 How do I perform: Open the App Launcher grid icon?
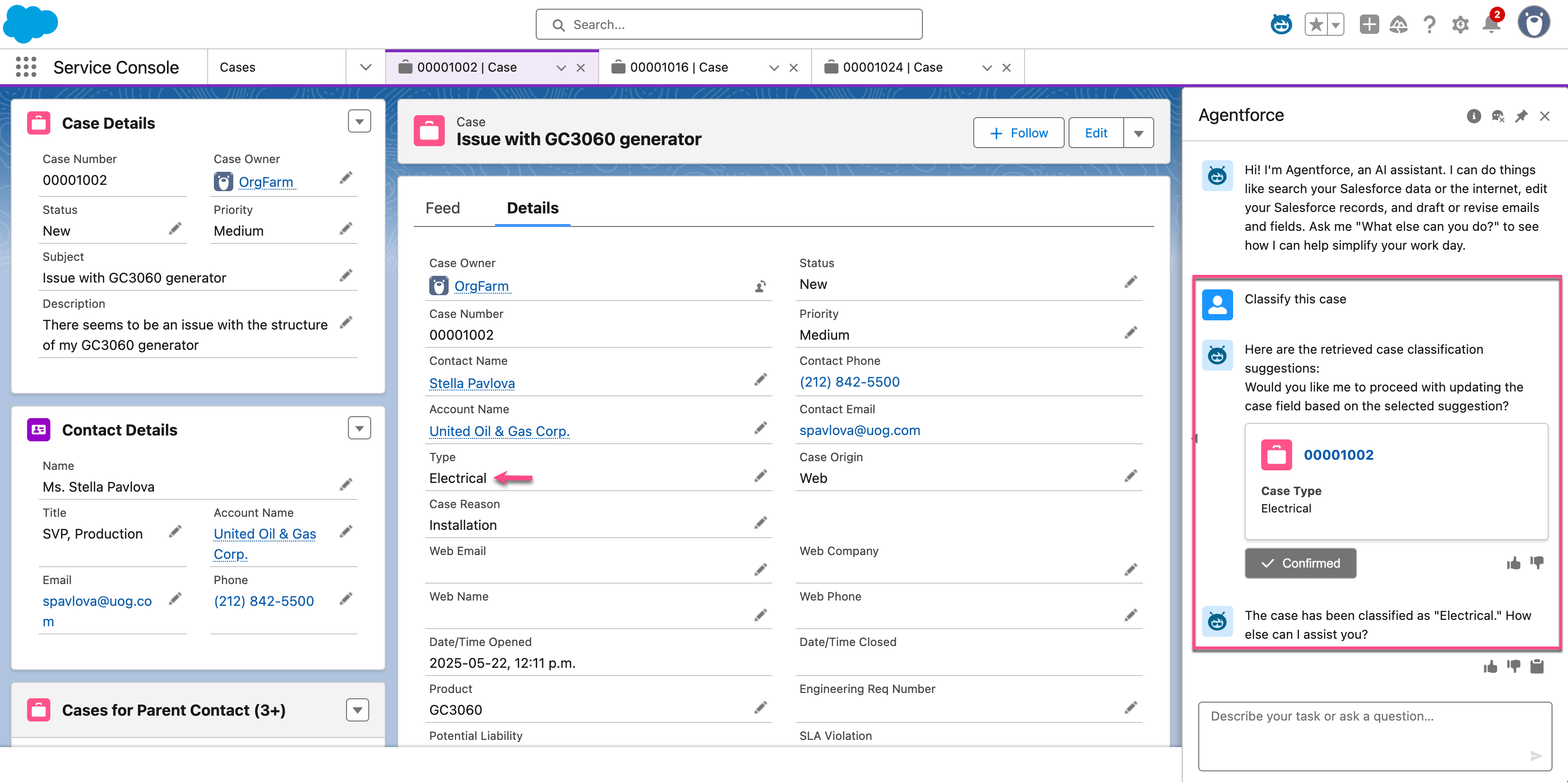(26, 67)
